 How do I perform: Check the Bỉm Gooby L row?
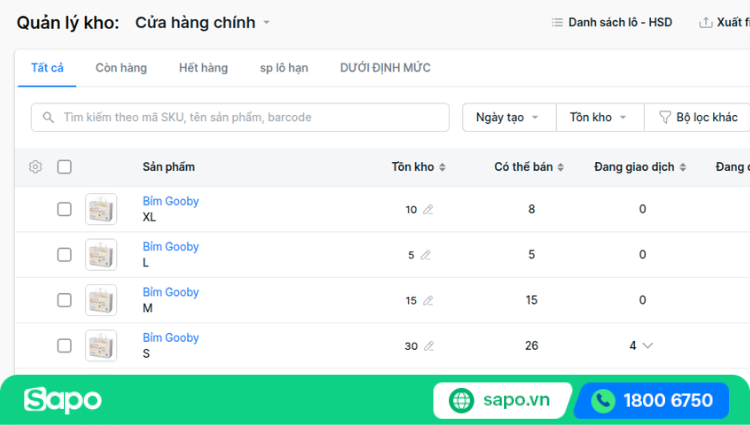point(64,254)
